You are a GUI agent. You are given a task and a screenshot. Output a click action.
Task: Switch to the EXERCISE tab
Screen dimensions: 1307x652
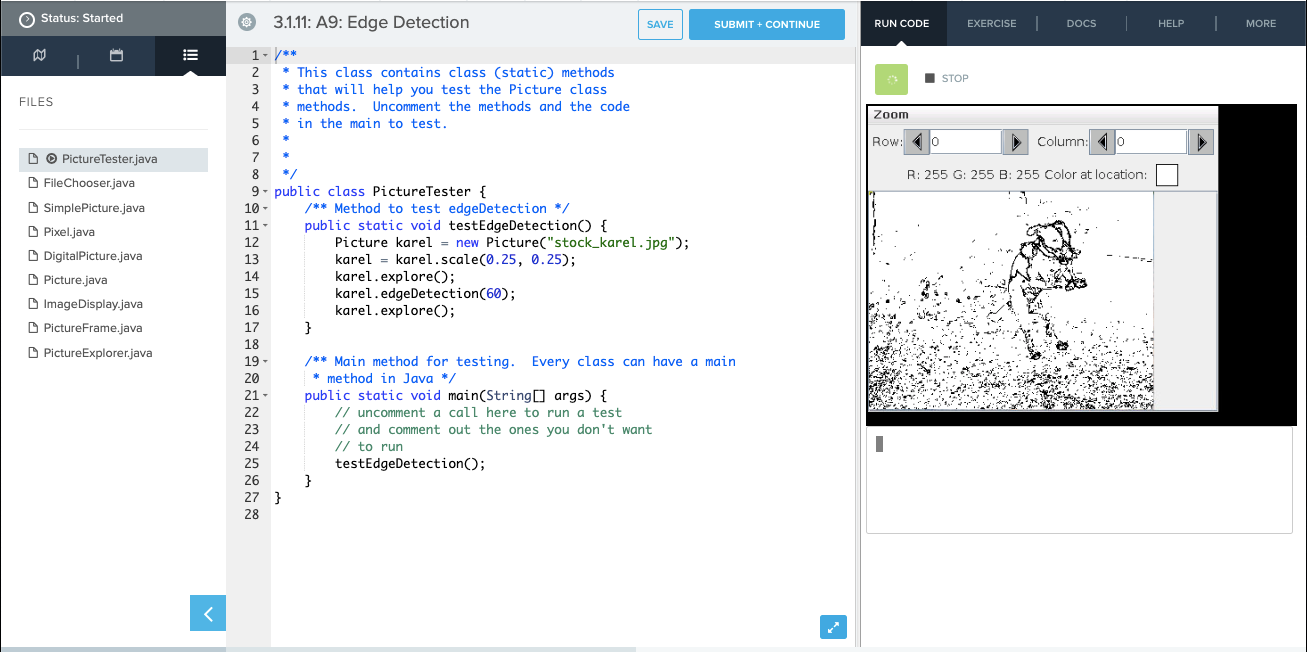[x=992, y=23]
